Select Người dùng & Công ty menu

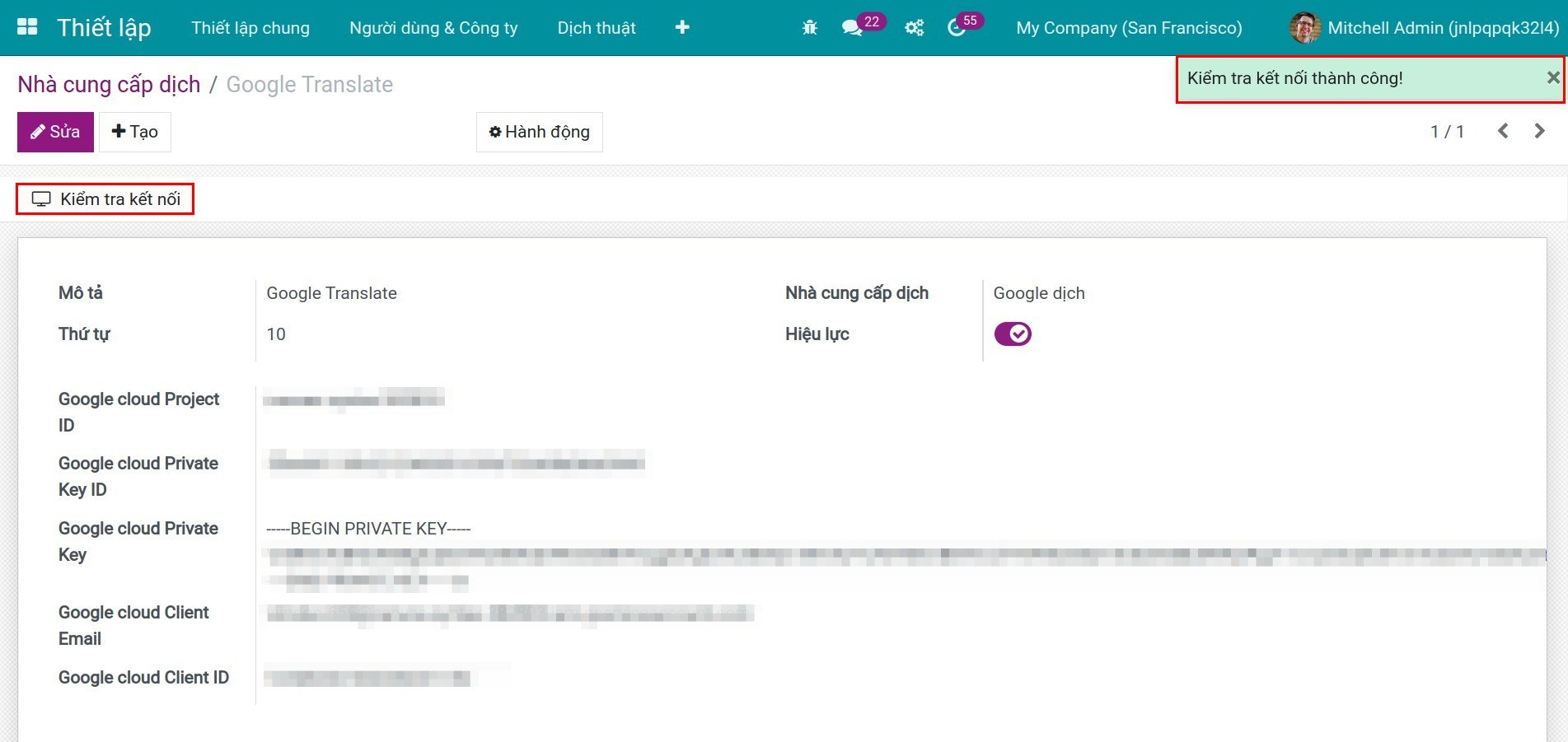(x=433, y=27)
